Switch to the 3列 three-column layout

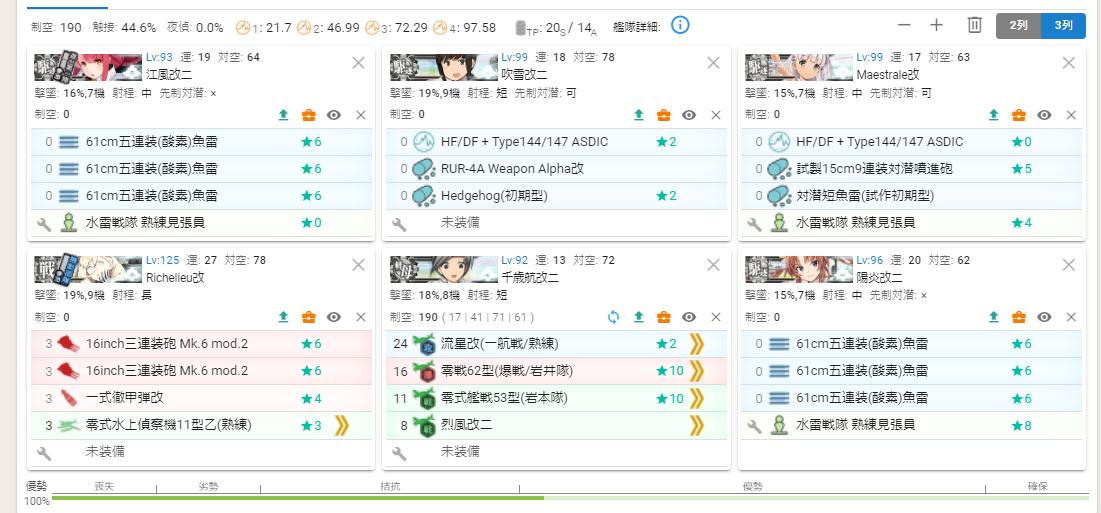[x=1063, y=25]
